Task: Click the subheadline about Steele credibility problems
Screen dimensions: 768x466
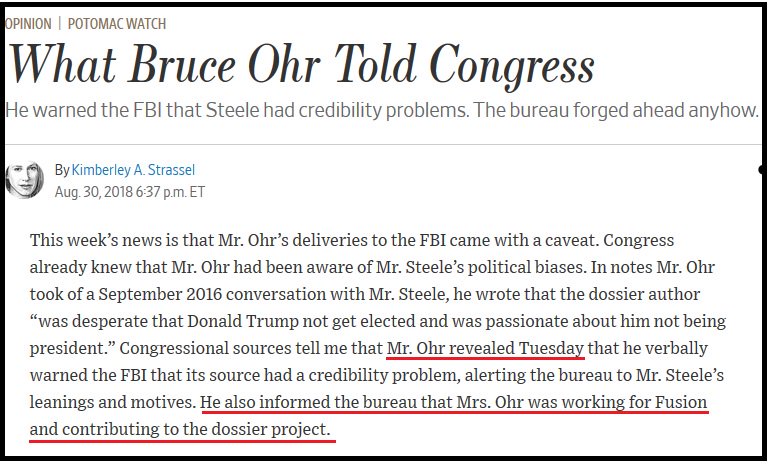Action: coord(382,110)
